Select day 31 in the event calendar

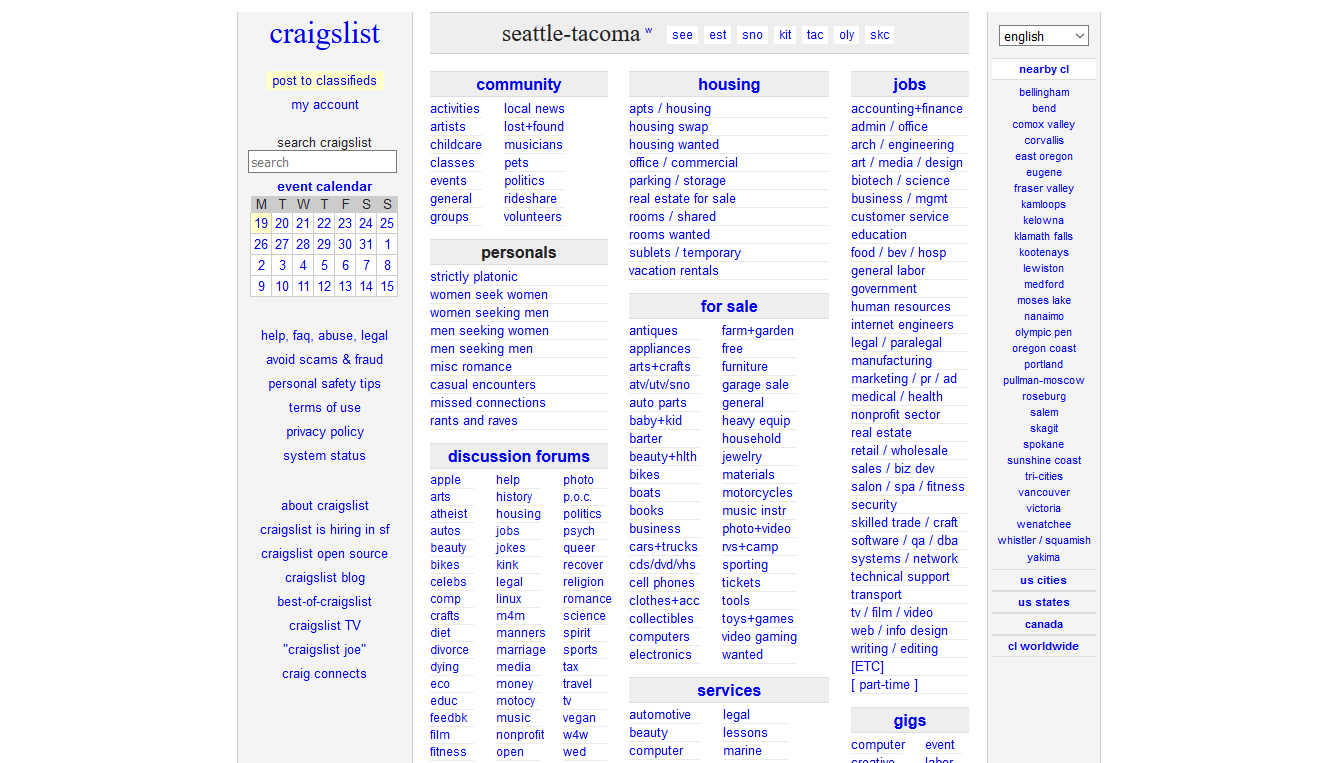coord(366,245)
